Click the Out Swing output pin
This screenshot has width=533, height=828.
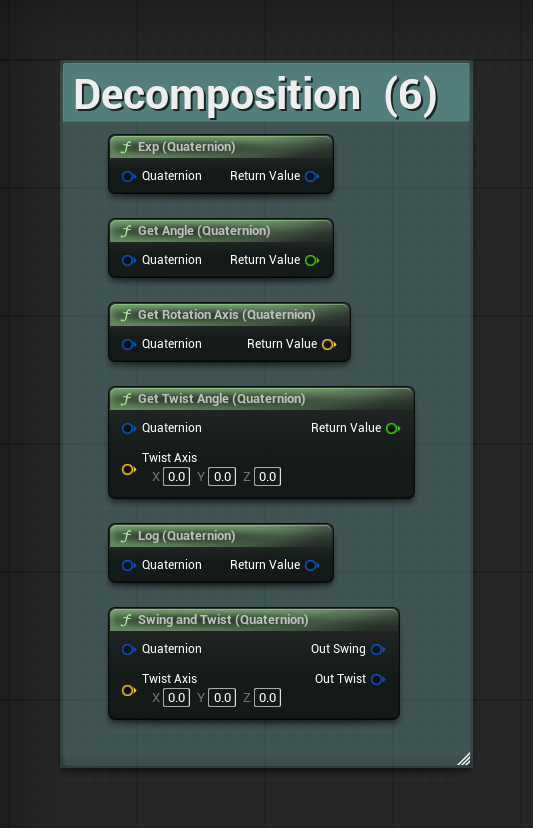378,649
